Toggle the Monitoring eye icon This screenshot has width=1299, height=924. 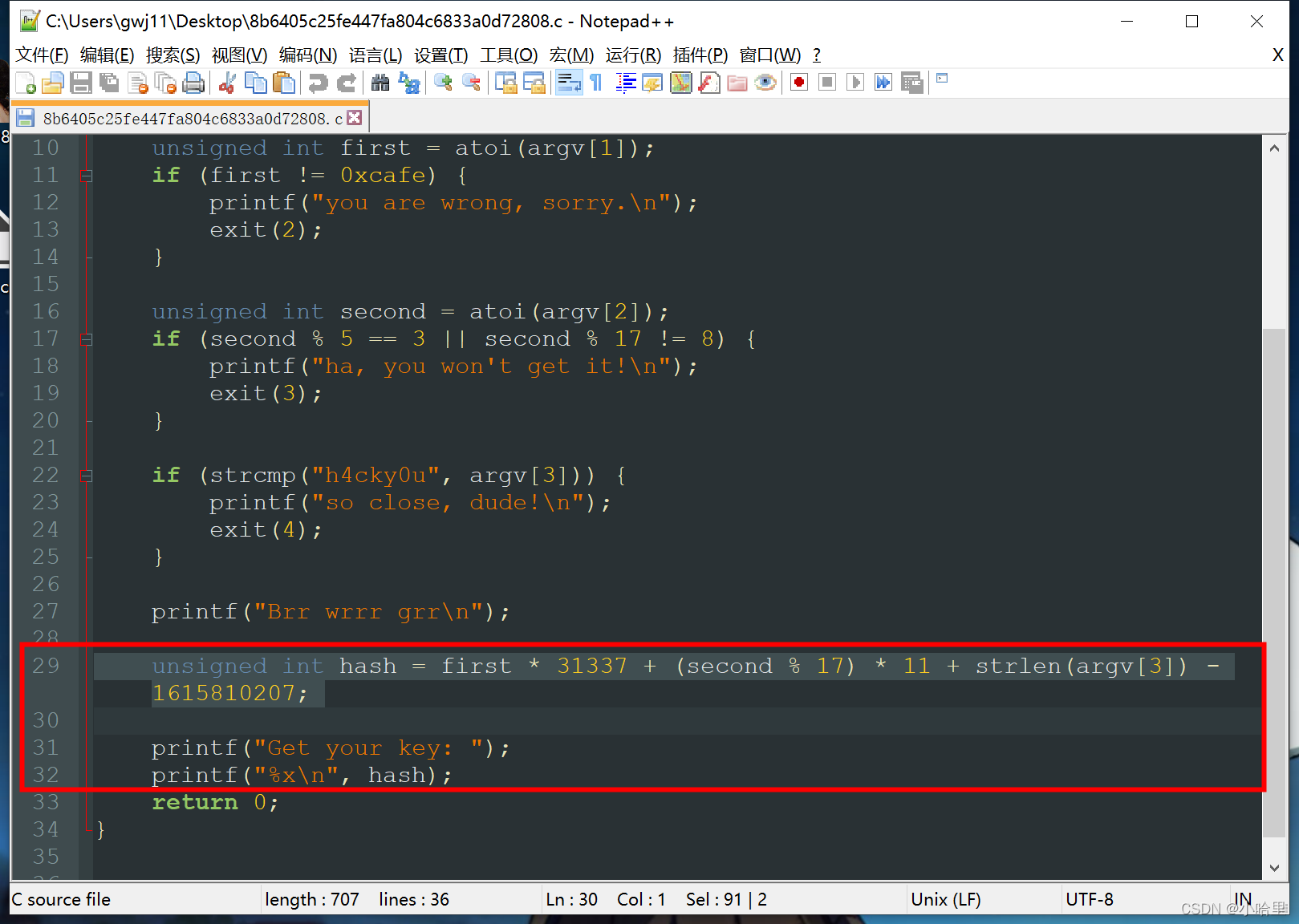[x=765, y=83]
